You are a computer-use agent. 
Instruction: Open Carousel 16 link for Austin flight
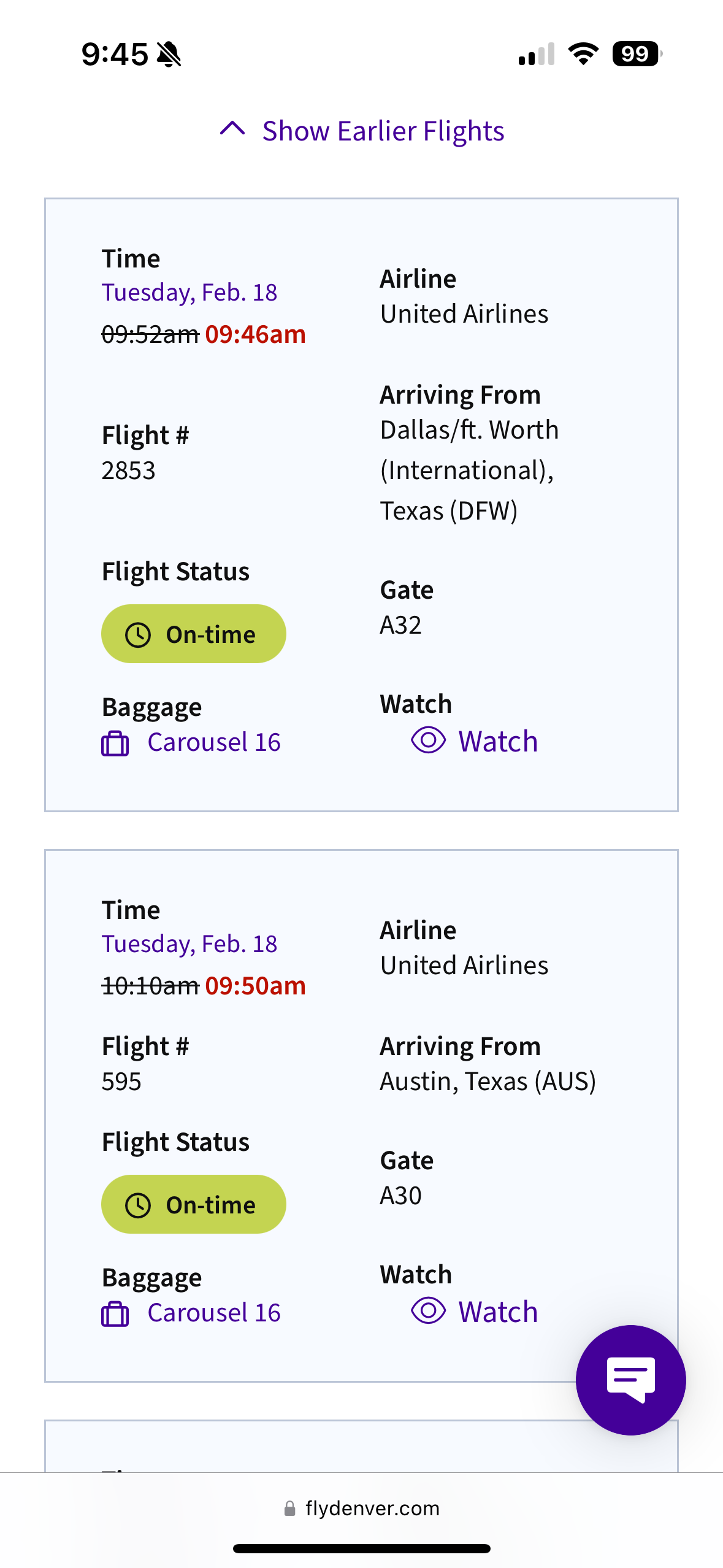[x=214, y=1313]
